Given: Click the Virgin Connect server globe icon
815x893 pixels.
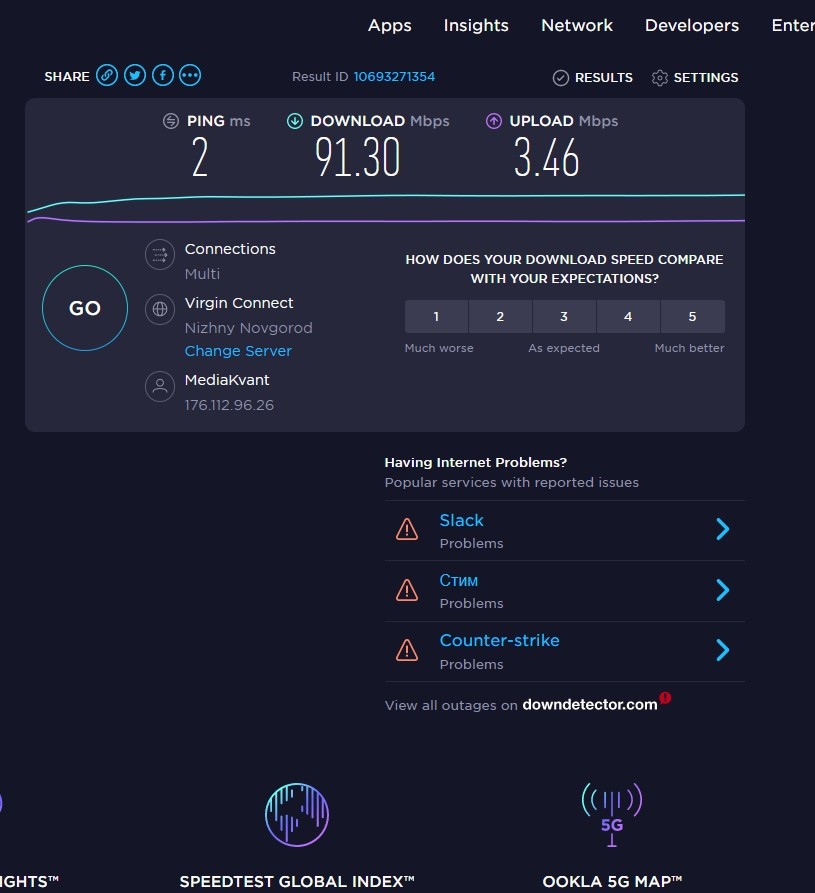Looking at the screenshot, I should click(x=160, y=309).
